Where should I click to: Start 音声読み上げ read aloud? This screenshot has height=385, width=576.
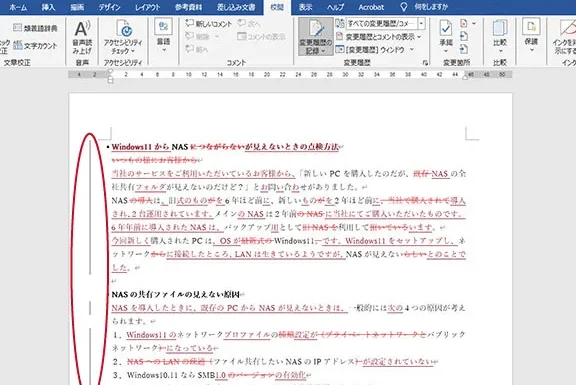pyautogui.click(x=83, y=37)
